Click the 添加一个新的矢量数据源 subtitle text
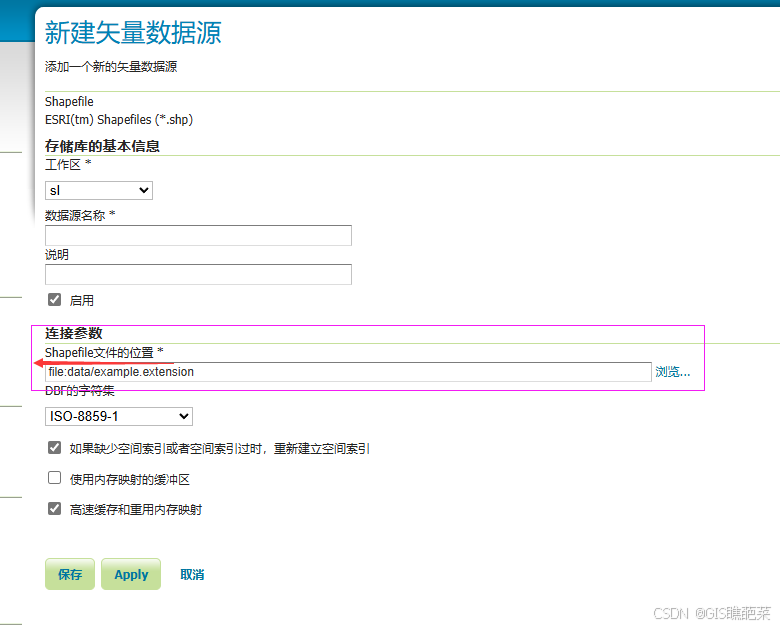 (x=111, y=67)
